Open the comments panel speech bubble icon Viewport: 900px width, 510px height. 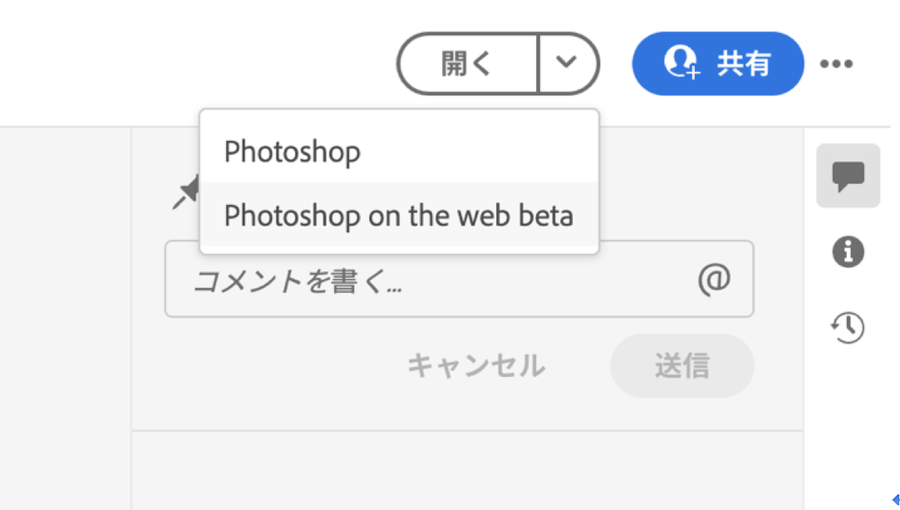848,176
